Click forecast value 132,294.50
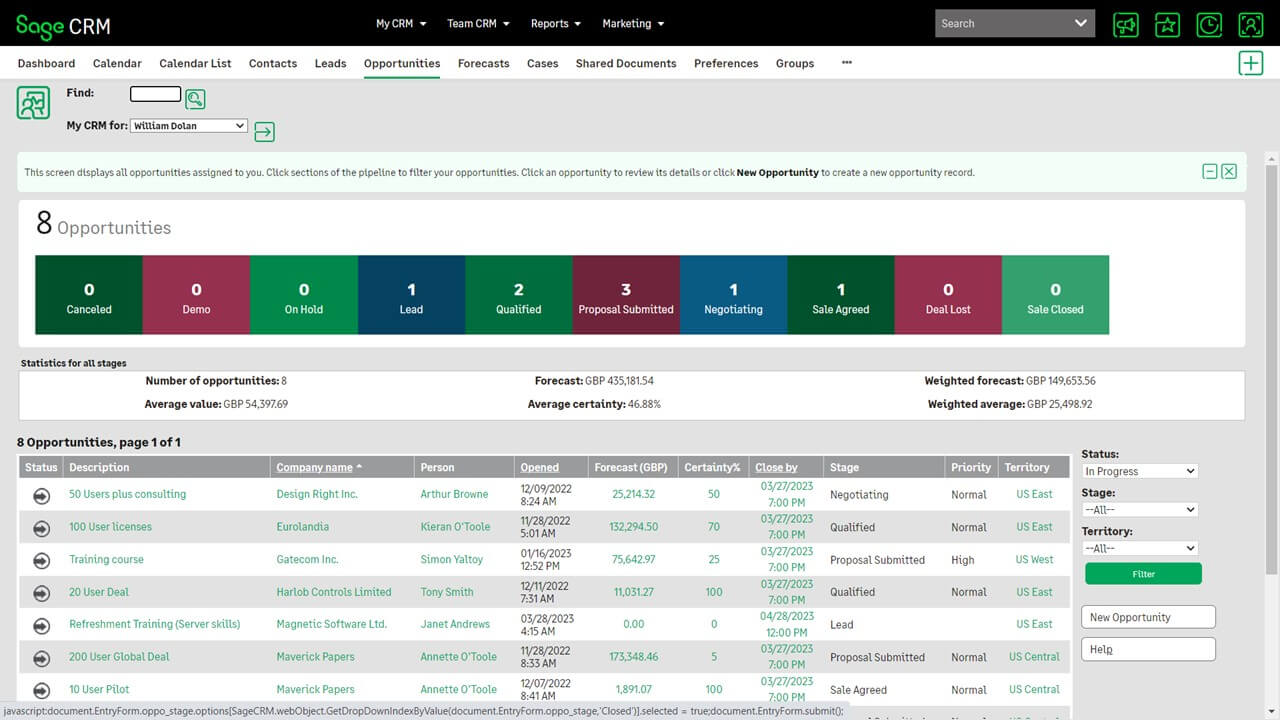1280x720 pixels. [633, 527]
